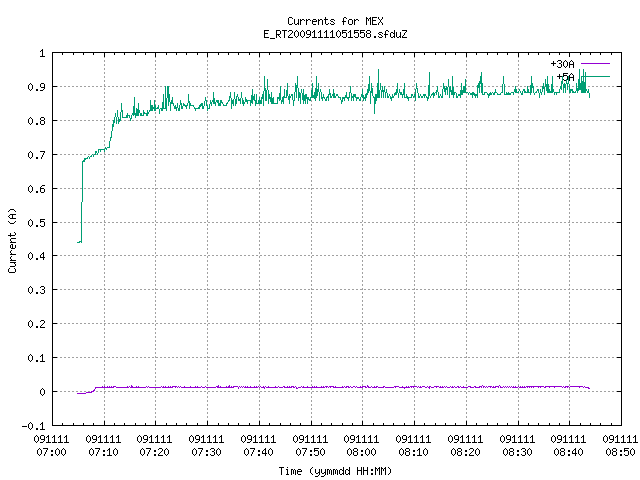Click the x-axis tick label 07:00

pyautogui.click(x=51, y=452)
